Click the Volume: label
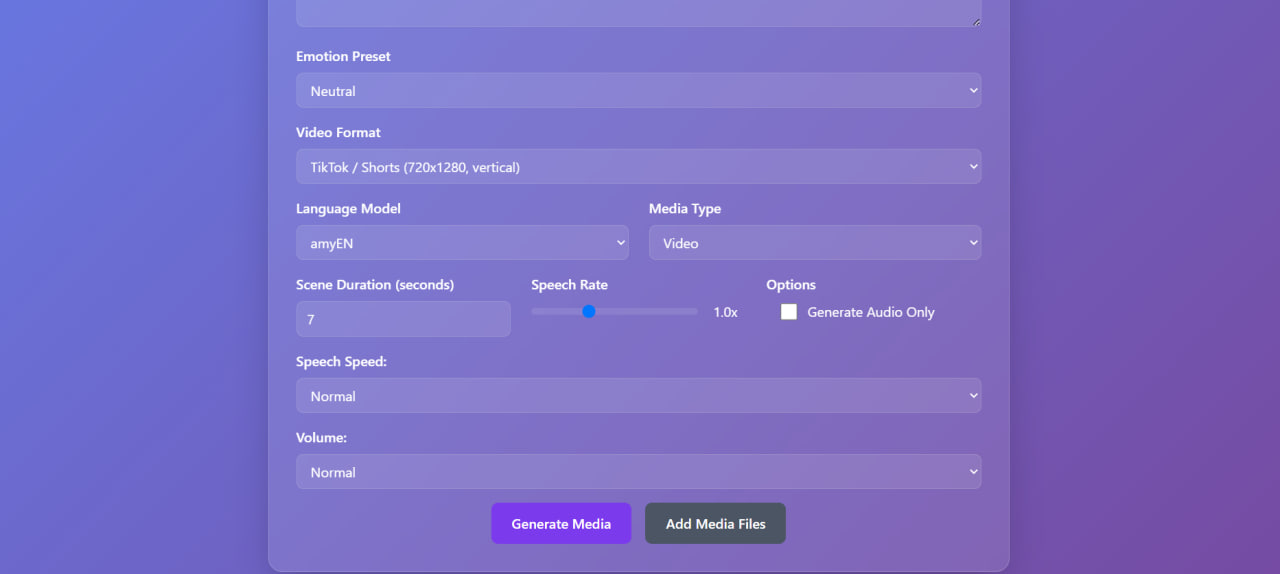The image size is (1280, 574). 321,438
